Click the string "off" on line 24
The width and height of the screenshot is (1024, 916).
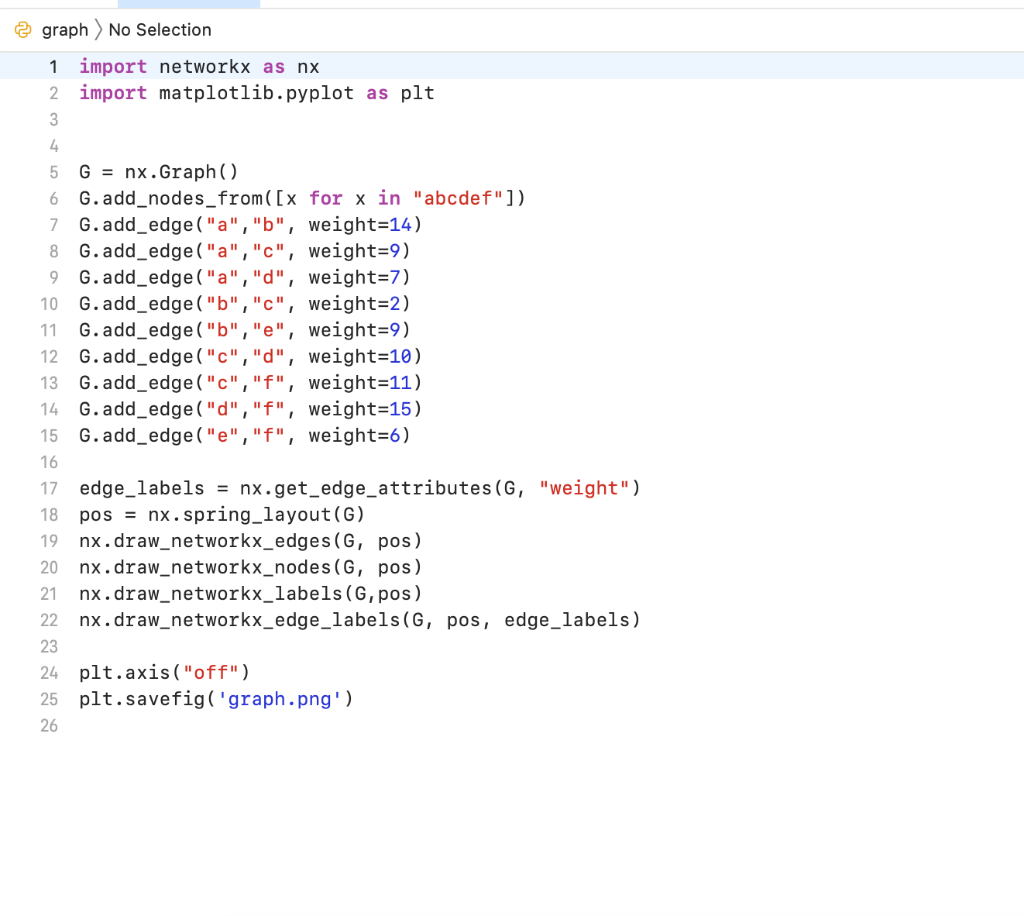tap(210, 673)
